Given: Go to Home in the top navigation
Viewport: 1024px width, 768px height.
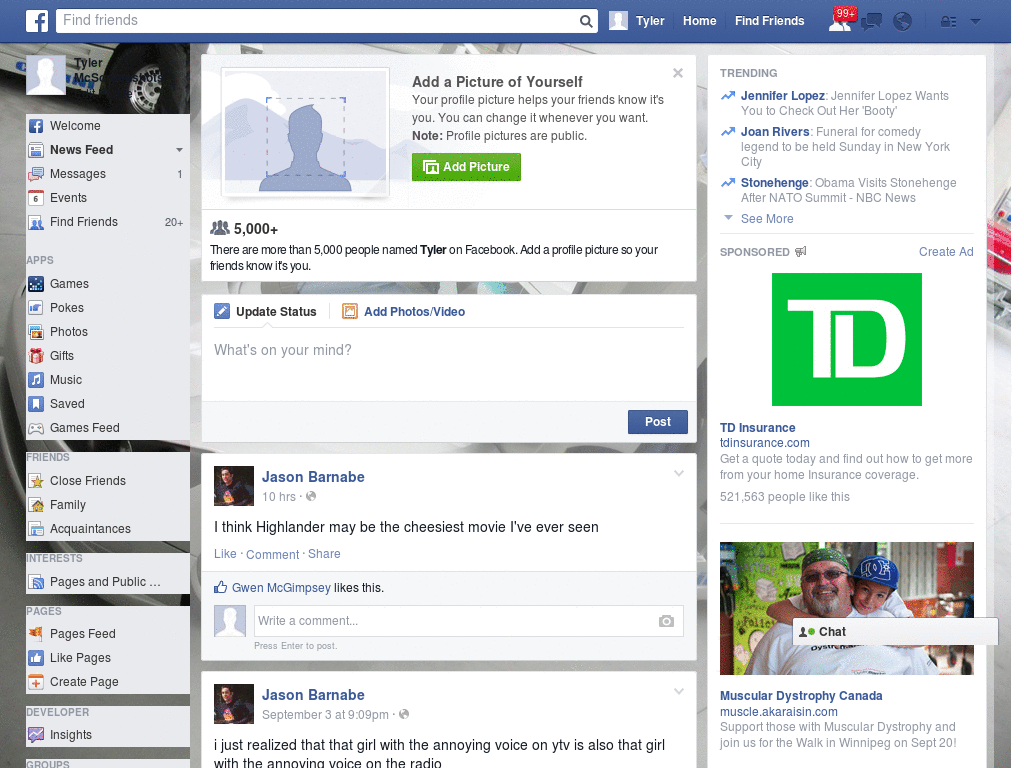Looking at the screenshot, I should (x=699, y=20).
